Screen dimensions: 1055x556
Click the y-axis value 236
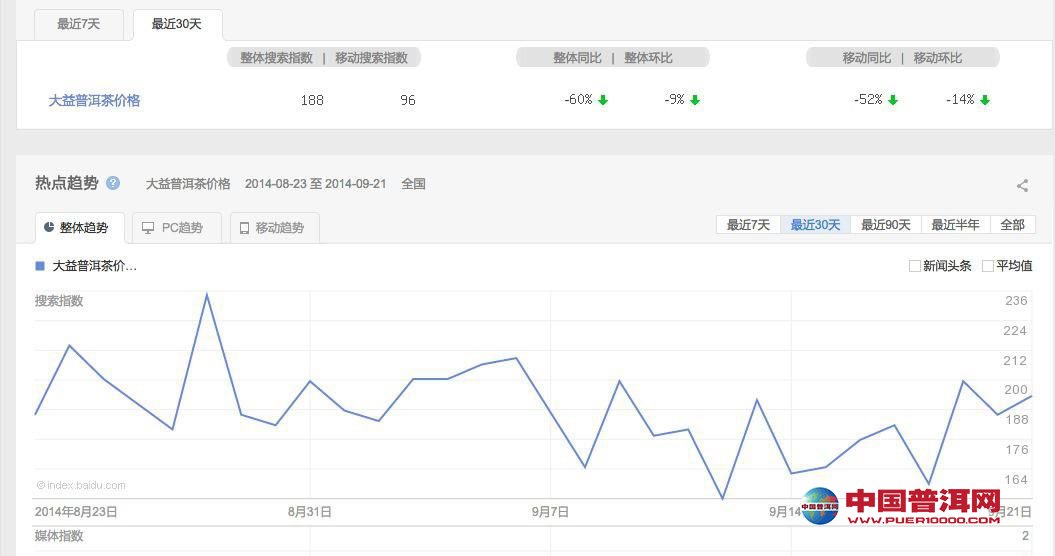coord(1016,301)
